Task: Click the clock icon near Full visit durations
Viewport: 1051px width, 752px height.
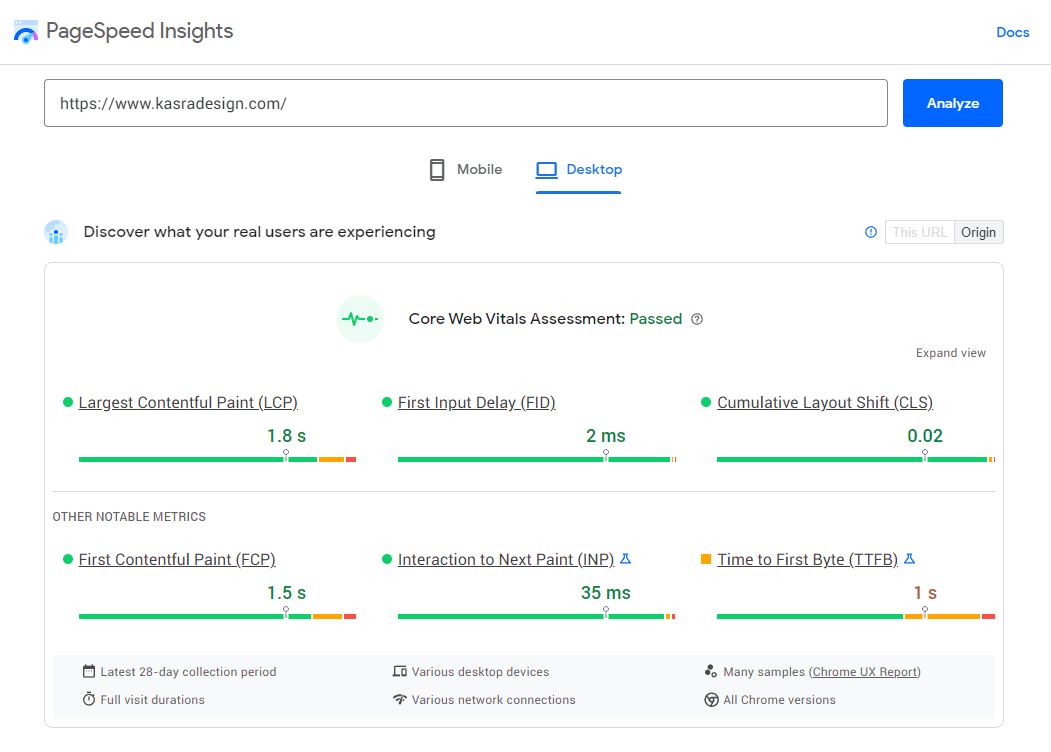Action: (x=88, y=699)
